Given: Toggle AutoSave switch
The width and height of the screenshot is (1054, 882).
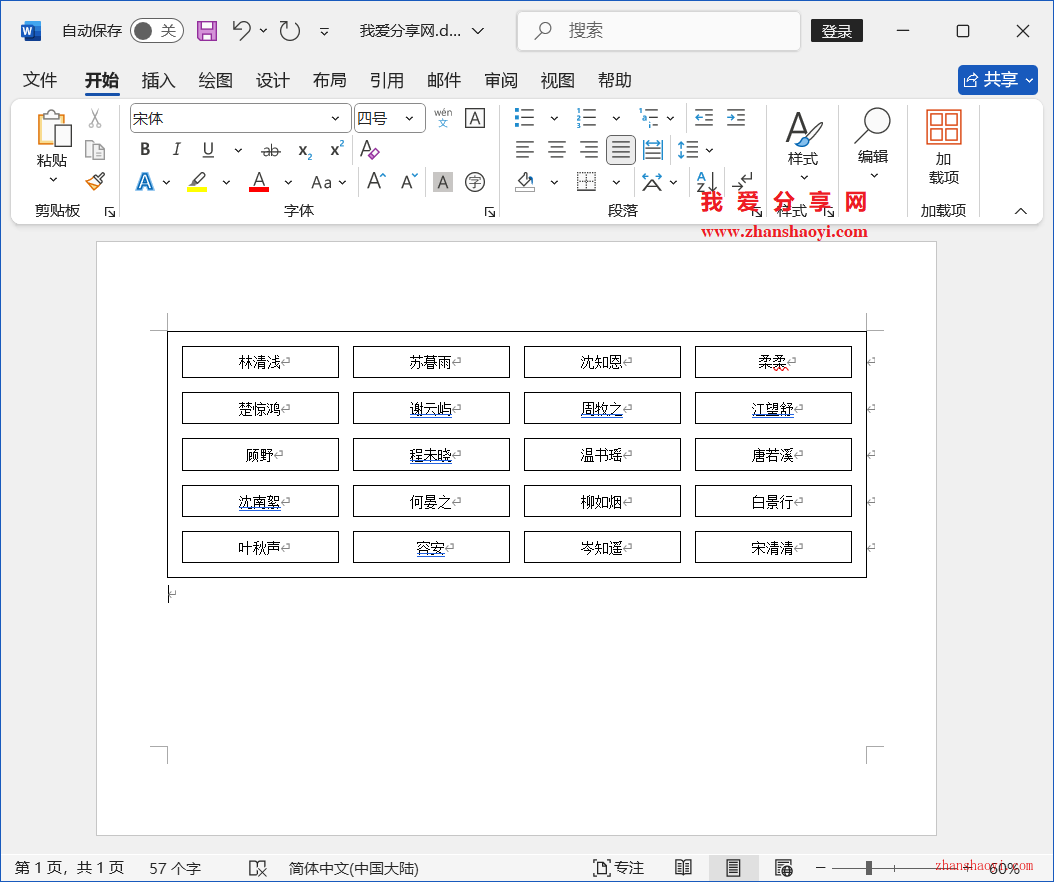Looking at the screenshot, I should coord(157,31).
